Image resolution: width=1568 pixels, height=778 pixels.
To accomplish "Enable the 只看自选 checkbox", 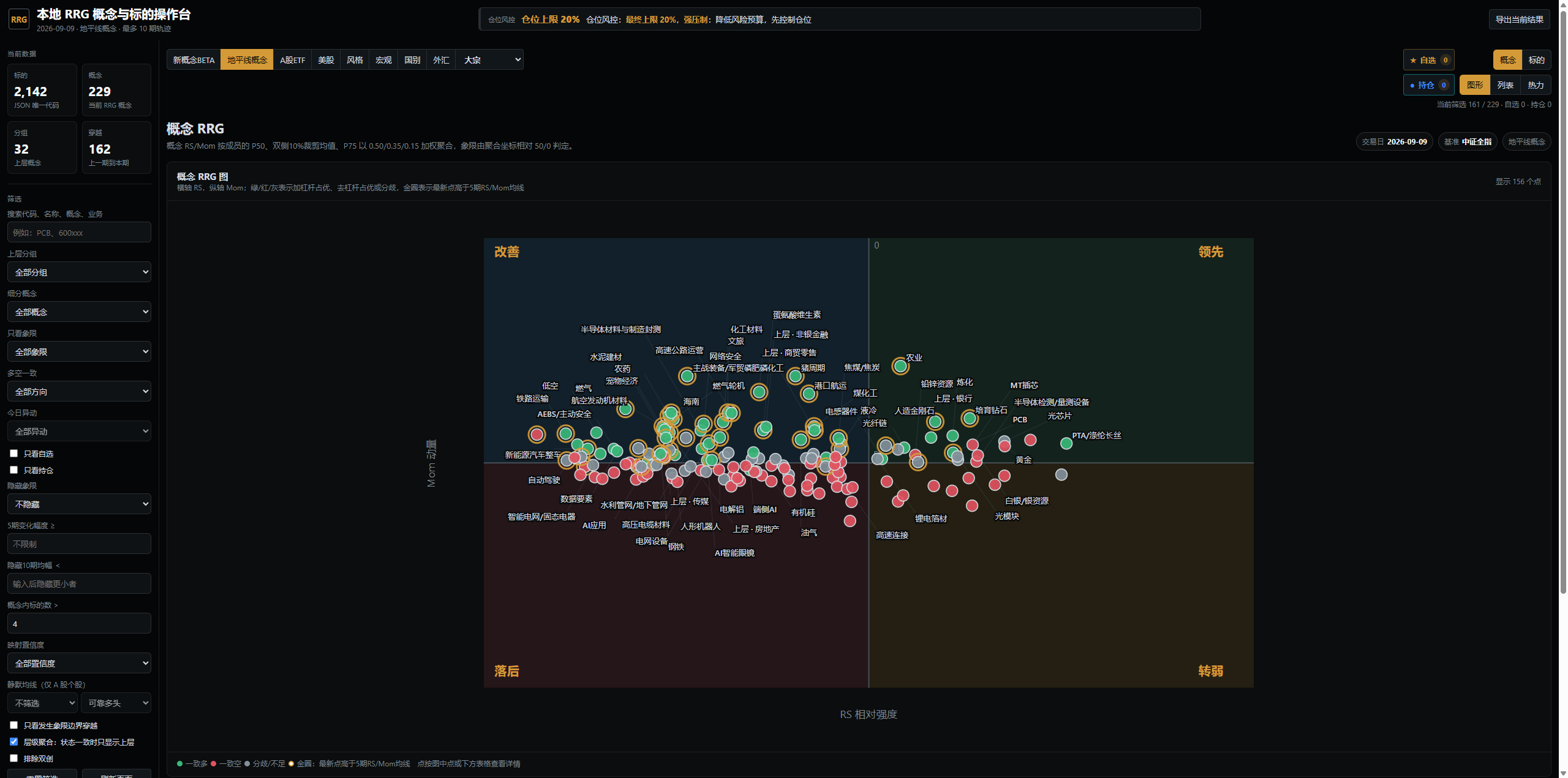I will click(x=13, y=454).
